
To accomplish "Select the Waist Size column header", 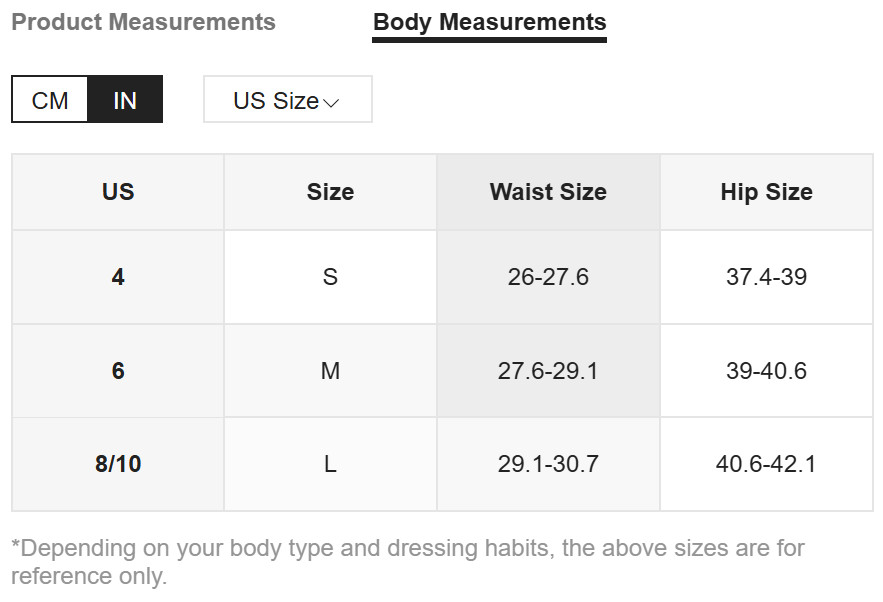I will point(548,192).
